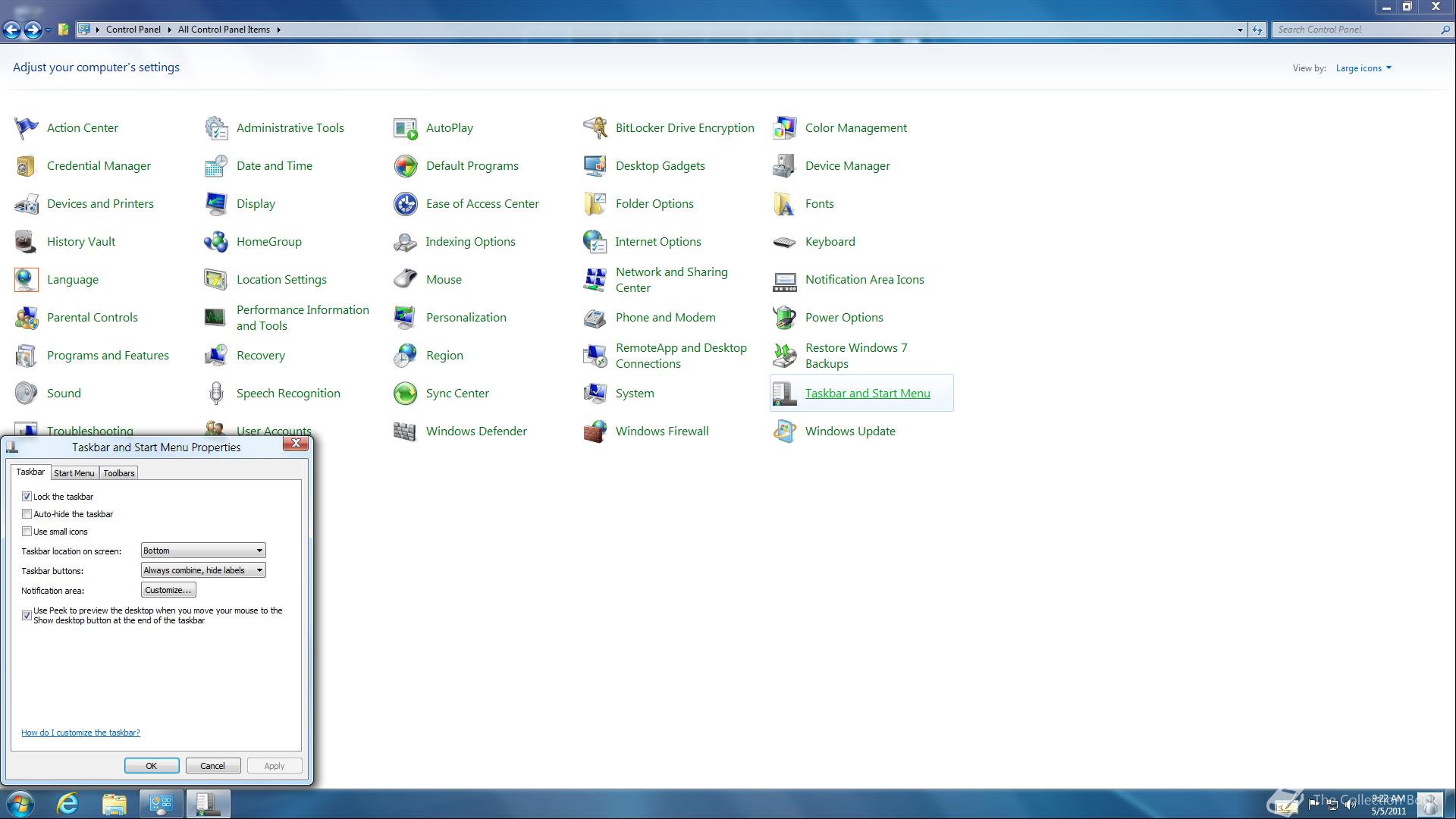Viewport: 1456px width, 819px height.
Task: Open Default Programs icon
Action: tap(405, 166)
